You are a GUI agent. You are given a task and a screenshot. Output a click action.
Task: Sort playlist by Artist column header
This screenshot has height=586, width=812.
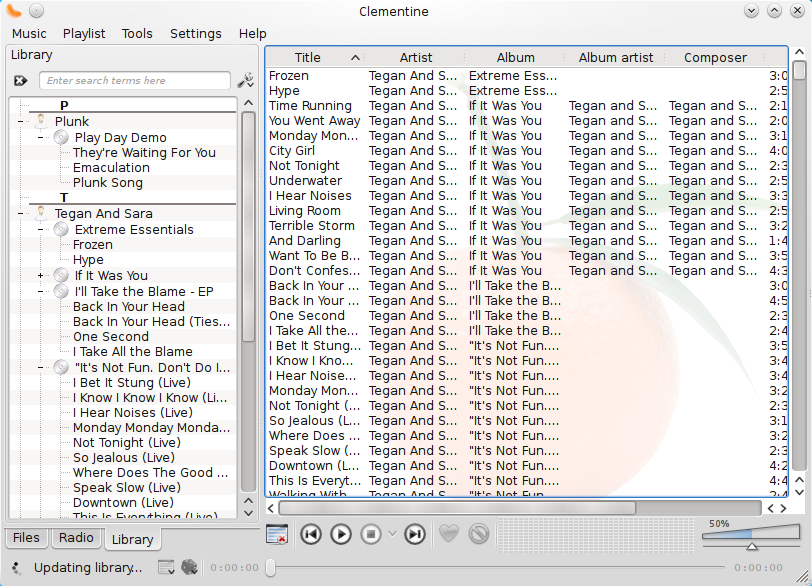click(x=416, y=58)
